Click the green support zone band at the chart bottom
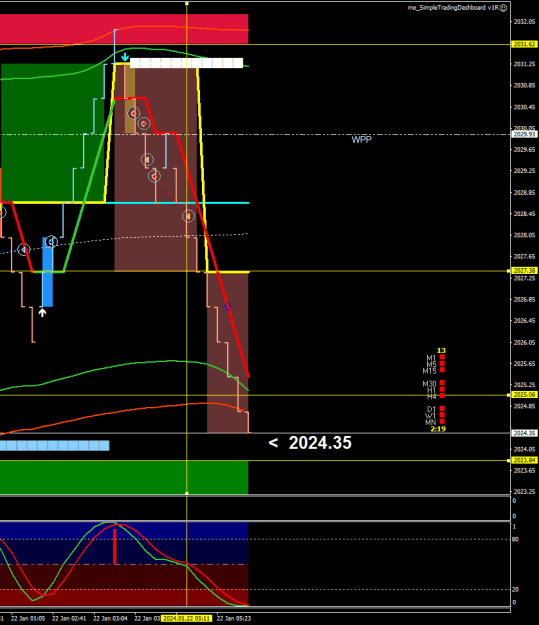Image resolution: width=539 pixels, height=625 pixels. 124,478
